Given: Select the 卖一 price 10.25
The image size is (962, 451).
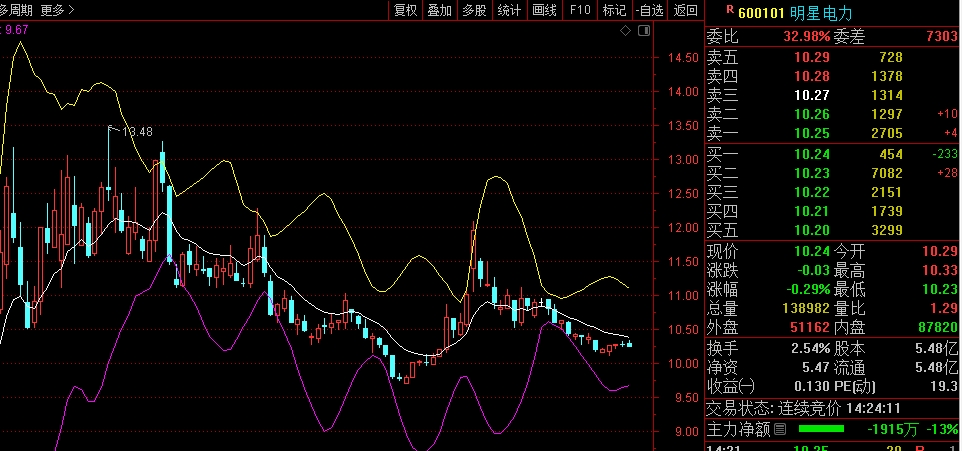Looking at the screenshot, I should tap(812, 134).
